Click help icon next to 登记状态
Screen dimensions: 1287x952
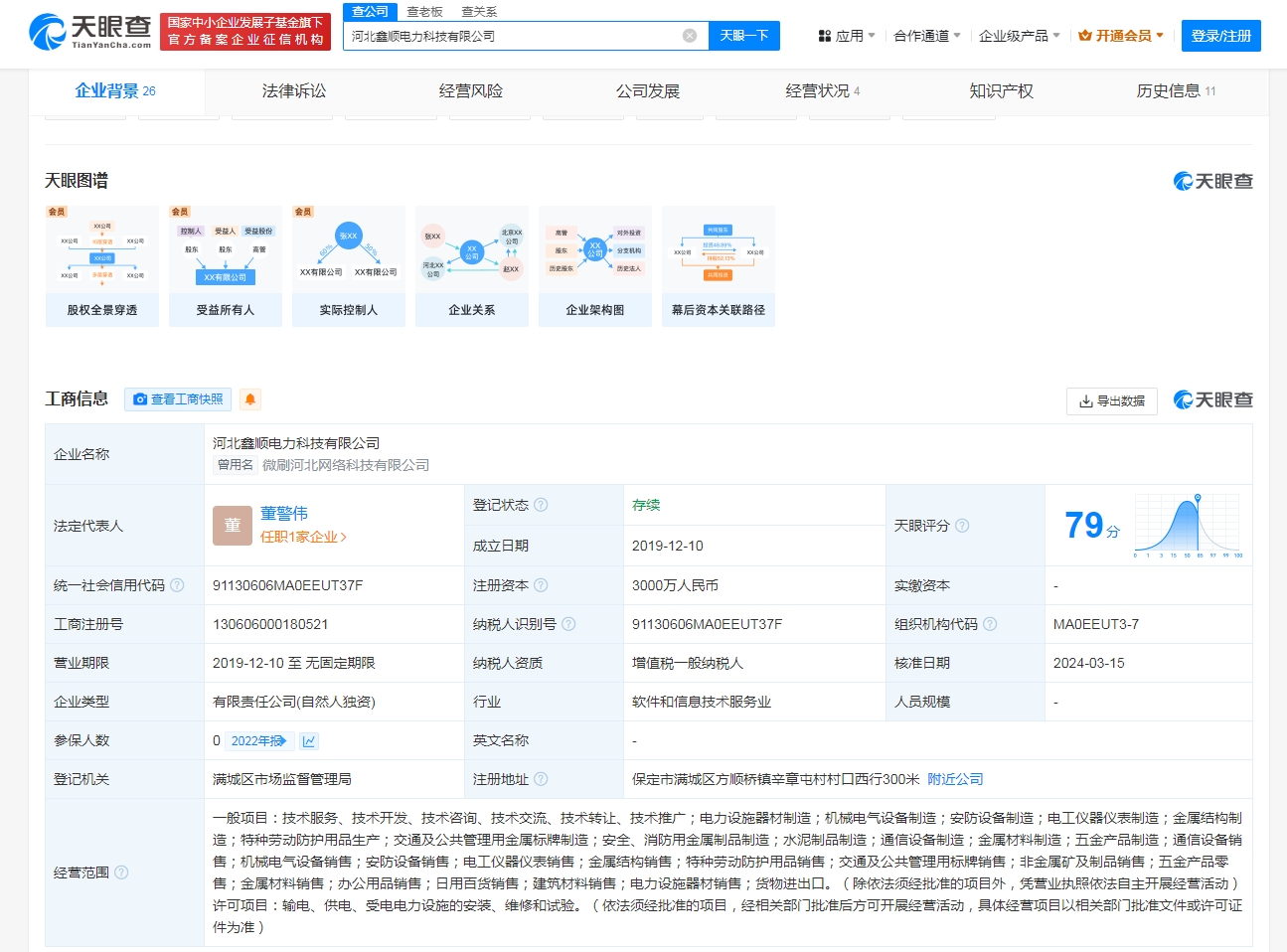541,505
